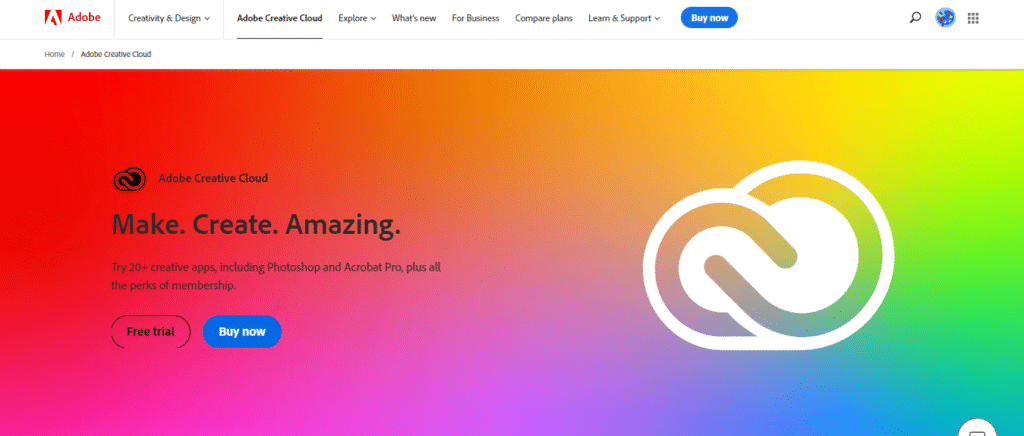This screenshot has height=436, width=1024.
Task: Open the chat bubble icon
Action: coord(977,431)
